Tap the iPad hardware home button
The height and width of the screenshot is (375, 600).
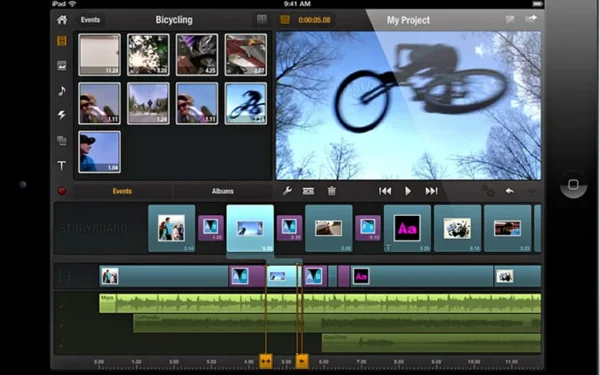573,184
